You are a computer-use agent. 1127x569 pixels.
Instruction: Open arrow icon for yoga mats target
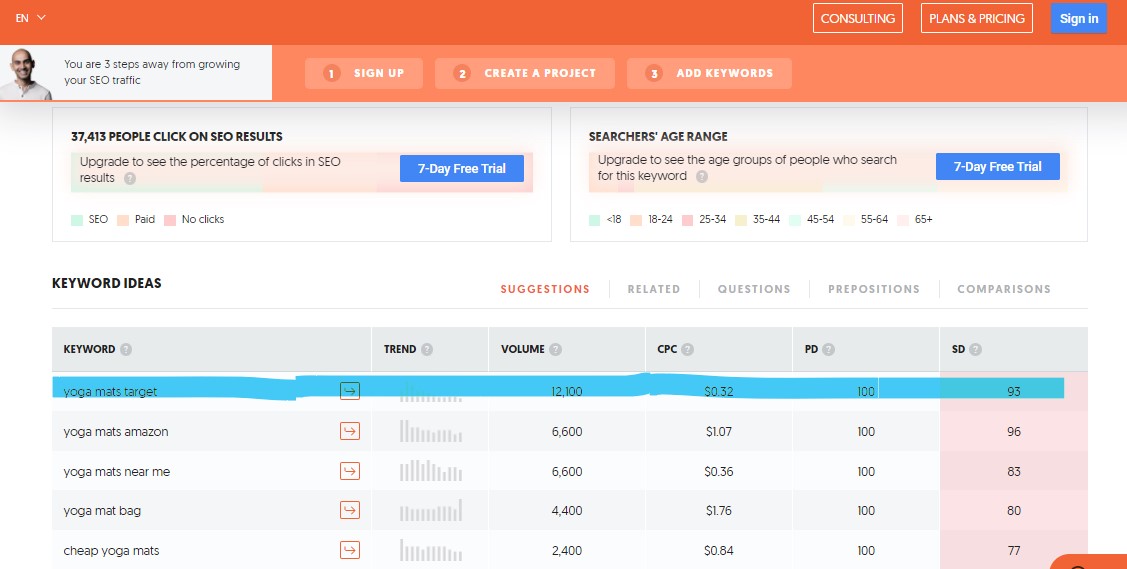tap(349, 391)
